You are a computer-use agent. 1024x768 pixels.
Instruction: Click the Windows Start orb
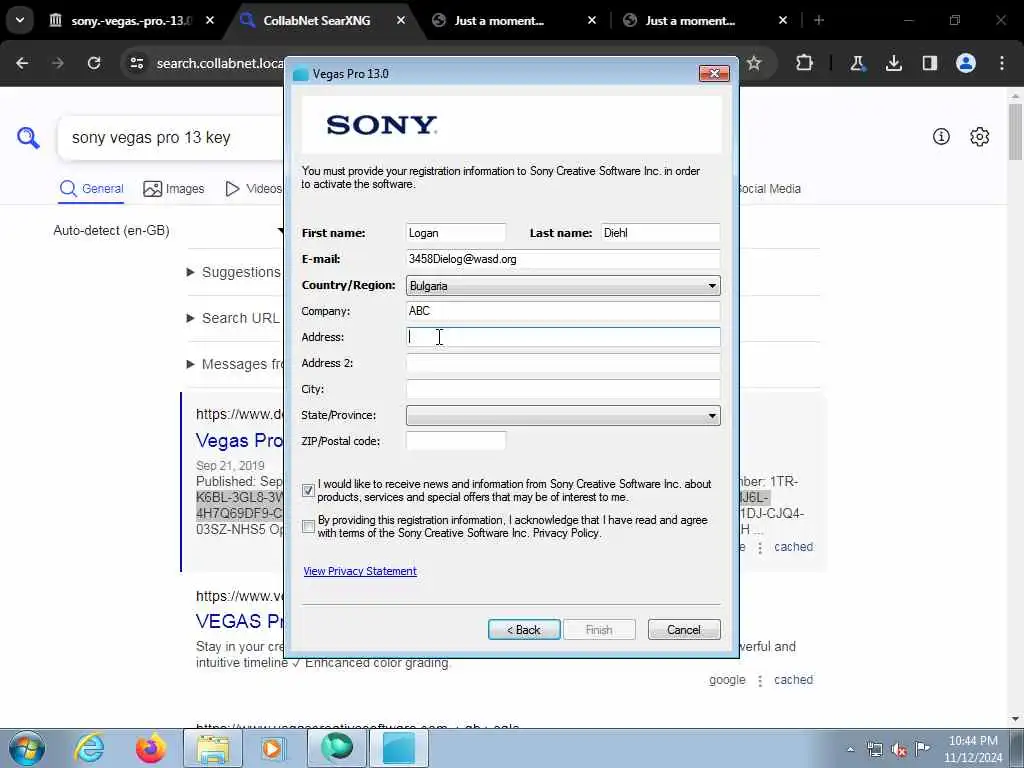(x=27, y=748)
